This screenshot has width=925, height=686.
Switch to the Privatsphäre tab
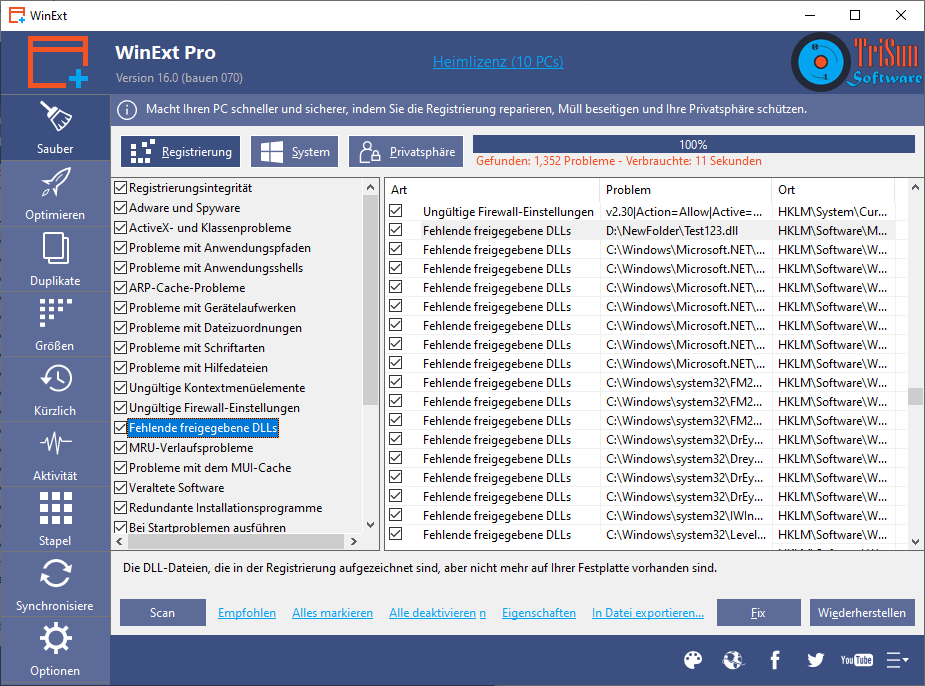tap(406, 152)
